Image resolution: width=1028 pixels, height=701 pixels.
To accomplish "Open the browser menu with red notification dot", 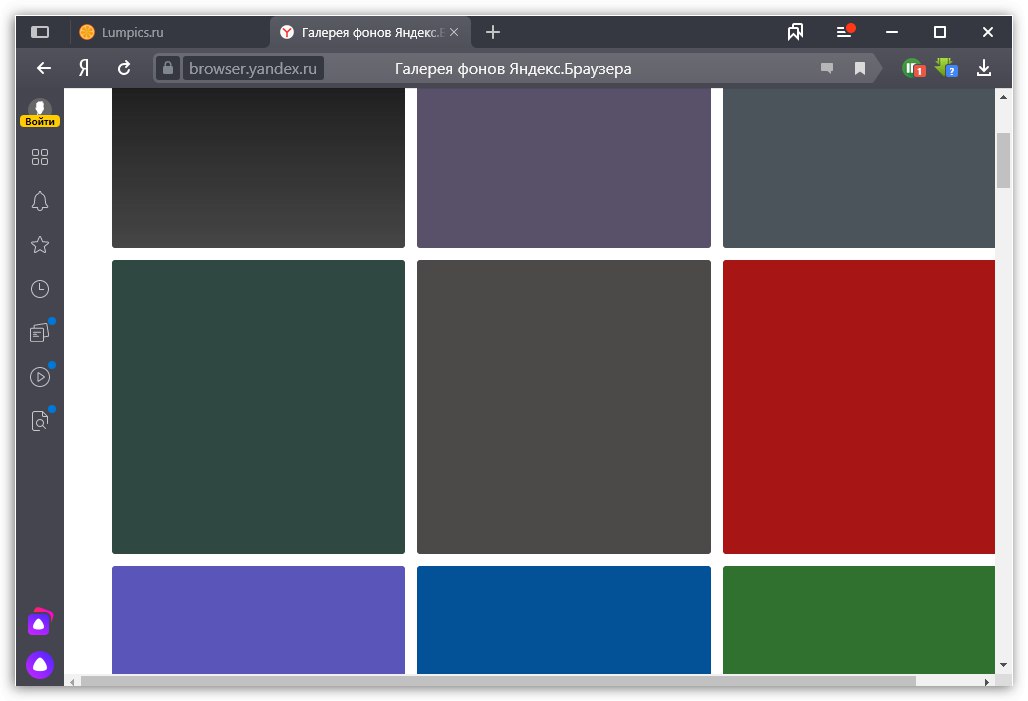I will [844, 31].
